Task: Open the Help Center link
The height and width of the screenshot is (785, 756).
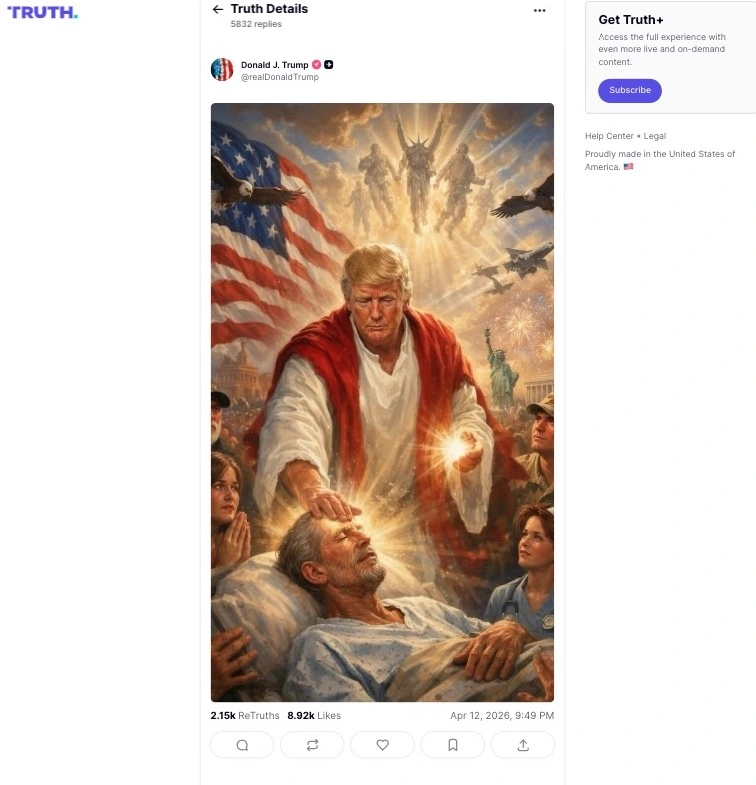Action: click(x=609, y=136)
